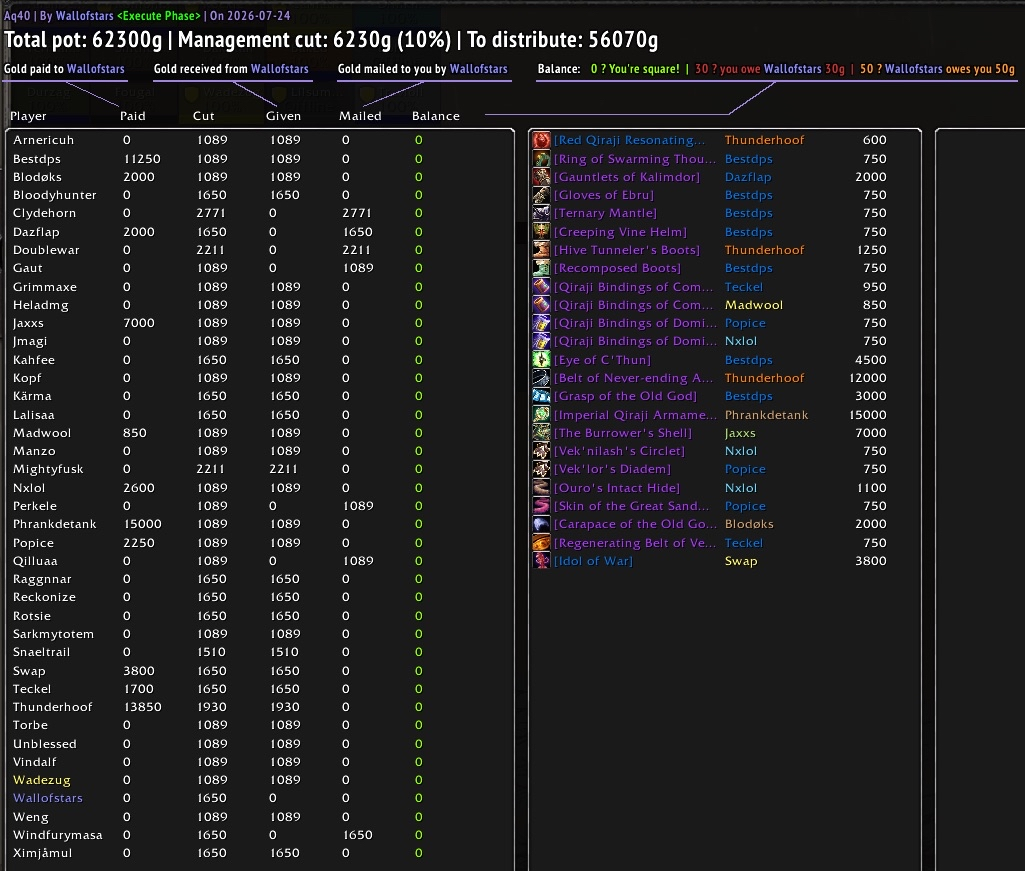The height and width of the screenshot is (871, 1025).
Task: Open the [Eye of C'Thun] item link
Action: coord(602,360)
